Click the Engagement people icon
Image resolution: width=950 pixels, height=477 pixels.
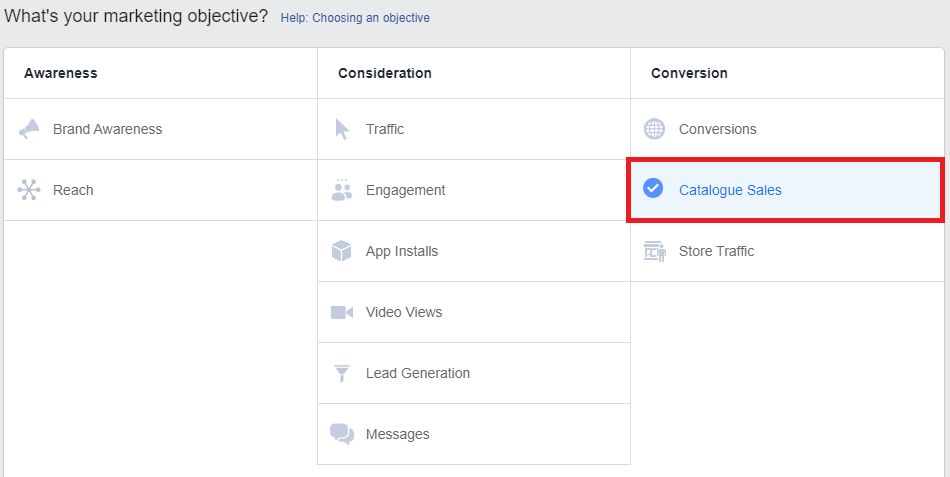click(x=342, y=190)
